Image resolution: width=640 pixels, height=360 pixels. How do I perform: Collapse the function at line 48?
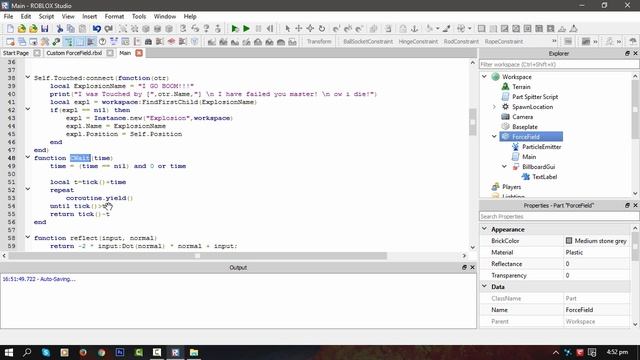click(28, 157)
